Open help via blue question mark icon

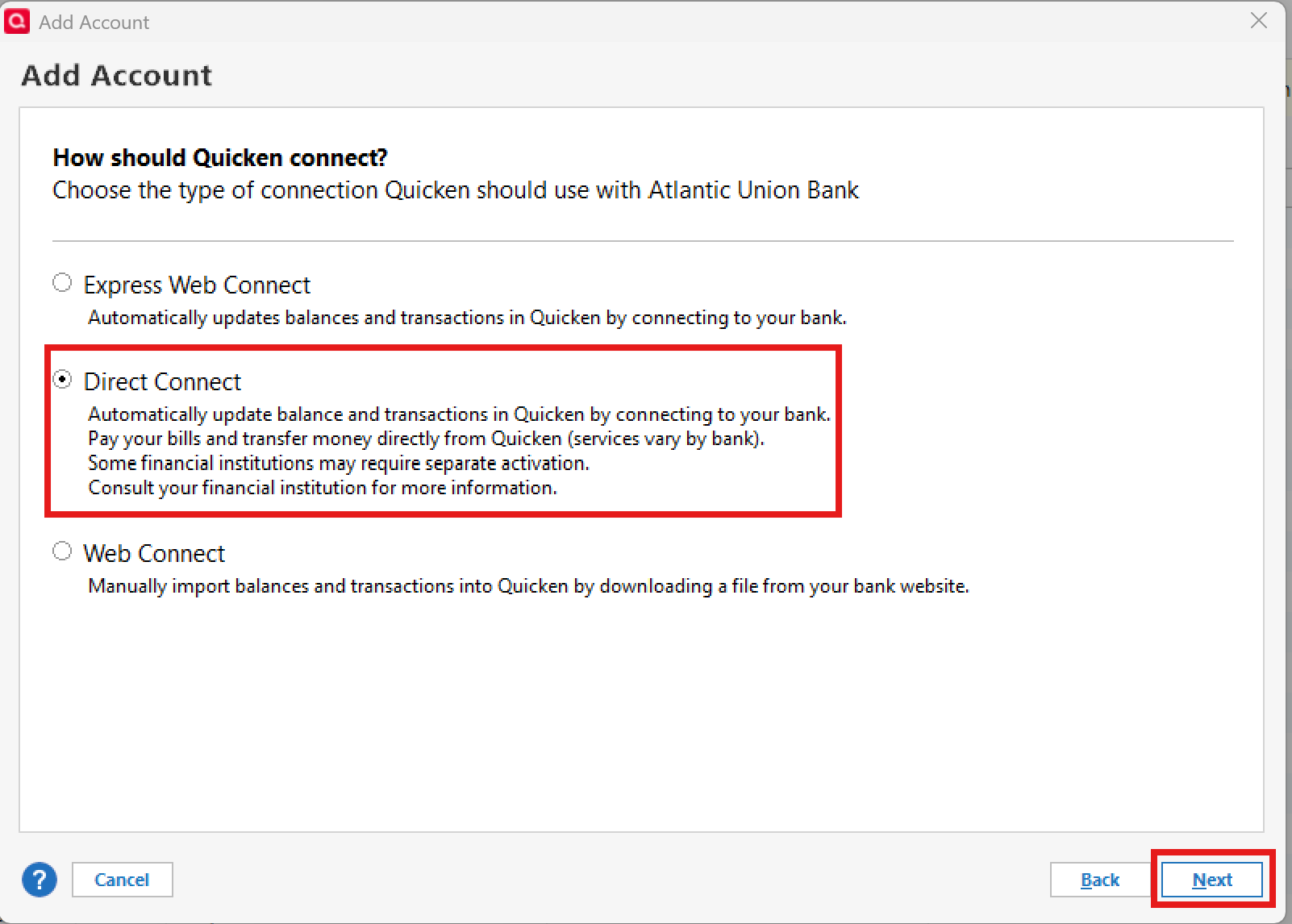[40, 880]
